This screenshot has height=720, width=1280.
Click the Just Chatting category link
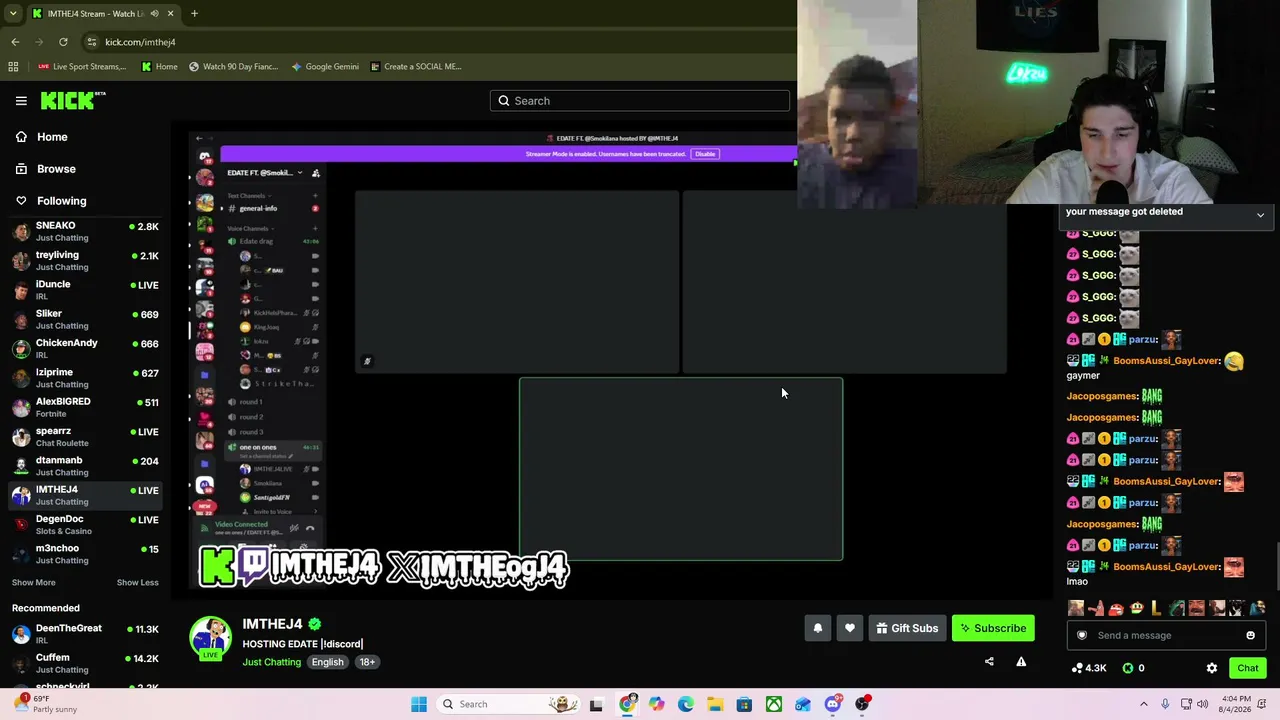(271, 662)
